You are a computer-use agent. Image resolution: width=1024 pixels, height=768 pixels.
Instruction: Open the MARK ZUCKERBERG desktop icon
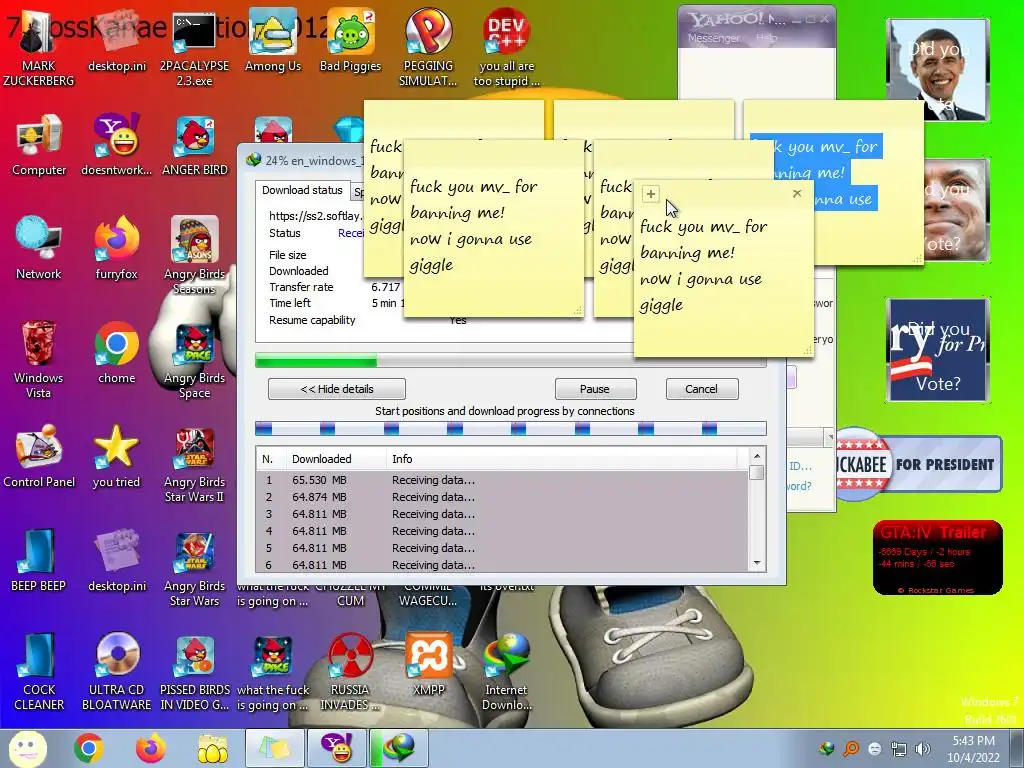tap(39, 47)
